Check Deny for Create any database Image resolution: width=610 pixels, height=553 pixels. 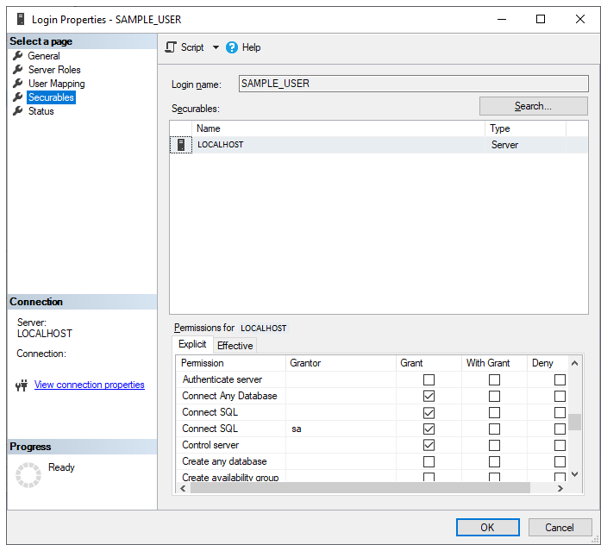tap(560, 462)
